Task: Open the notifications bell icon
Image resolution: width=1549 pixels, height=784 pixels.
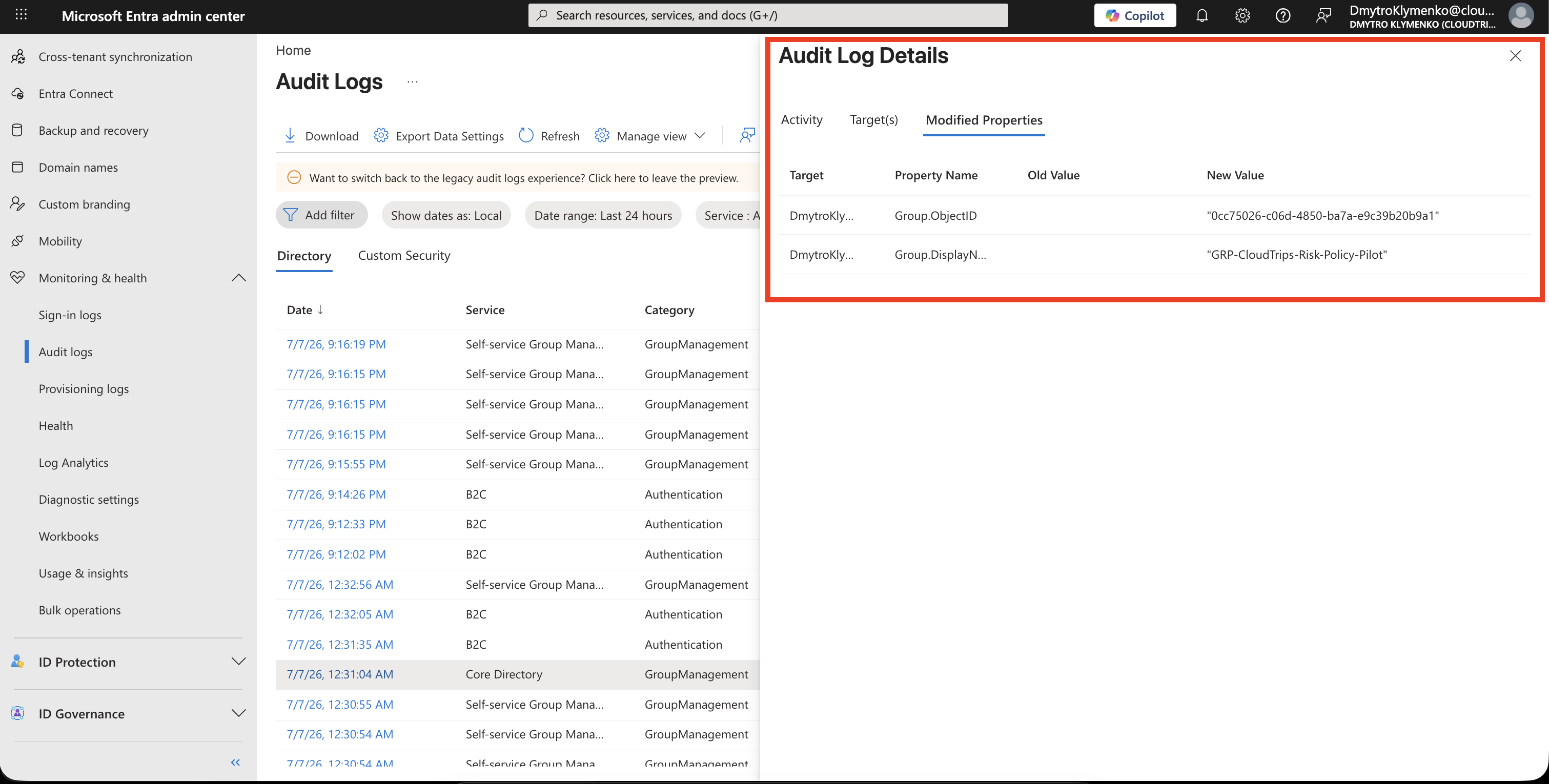Action: coord(1201,16)
